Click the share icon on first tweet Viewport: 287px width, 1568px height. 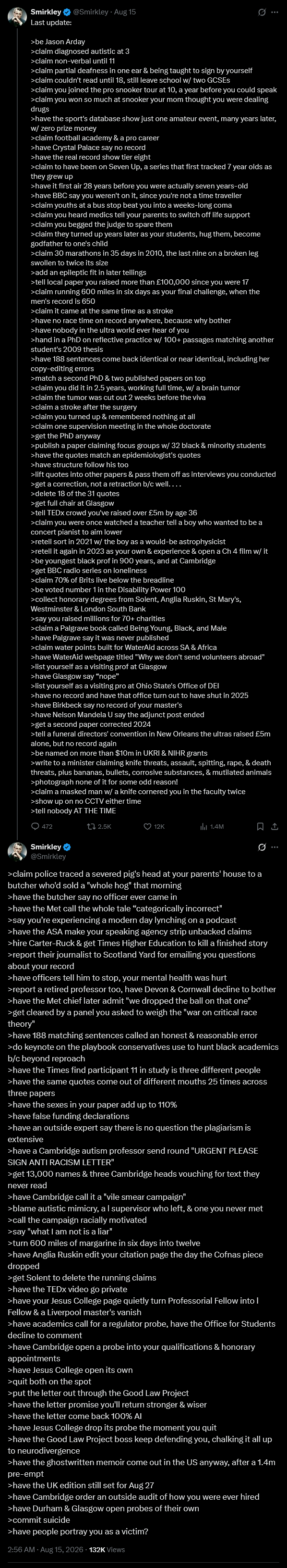click(274, 826)
